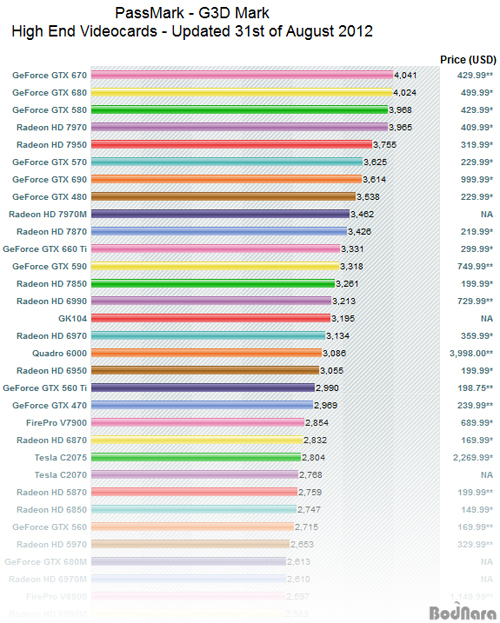The image size is (500, 623).
Task: Open the GeForce GTX 560 Ti label
Action: coord(45,388)
